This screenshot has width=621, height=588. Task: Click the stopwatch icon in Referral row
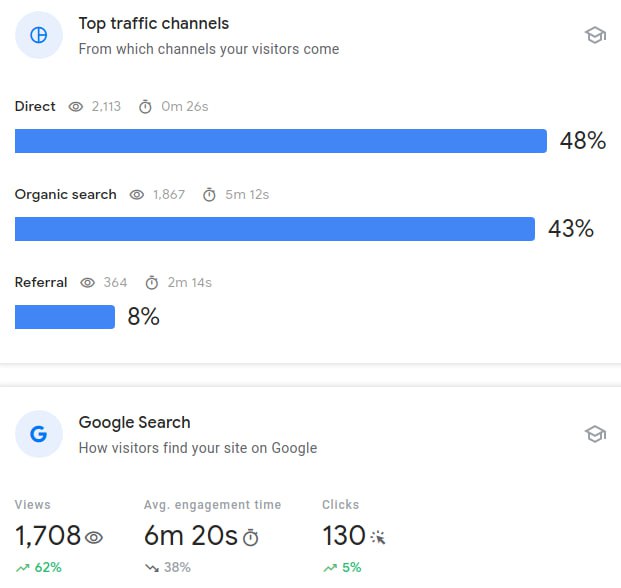point(152,283)
